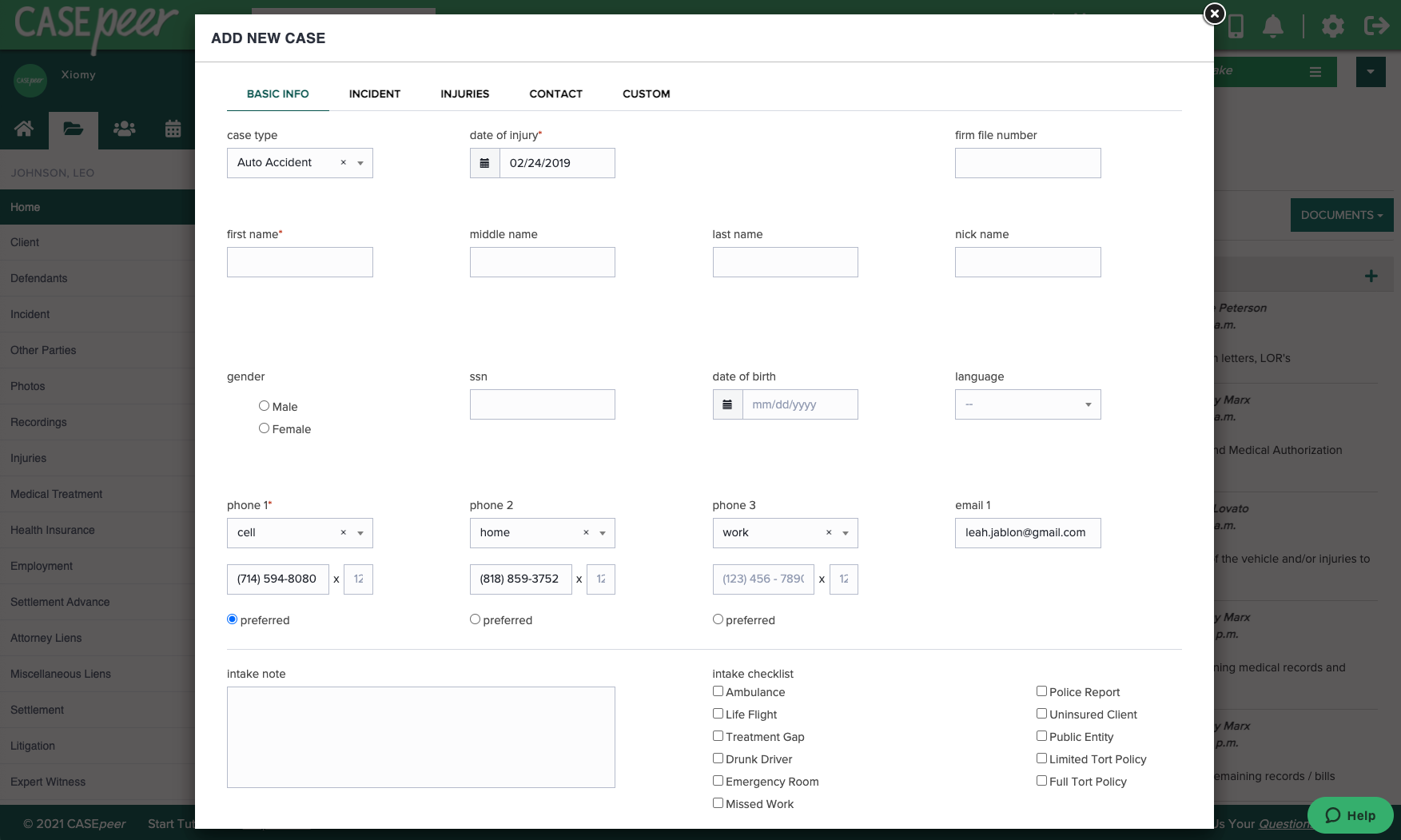Mark phone 2 as preferred
1401x840 pixels.
[475, 619]
